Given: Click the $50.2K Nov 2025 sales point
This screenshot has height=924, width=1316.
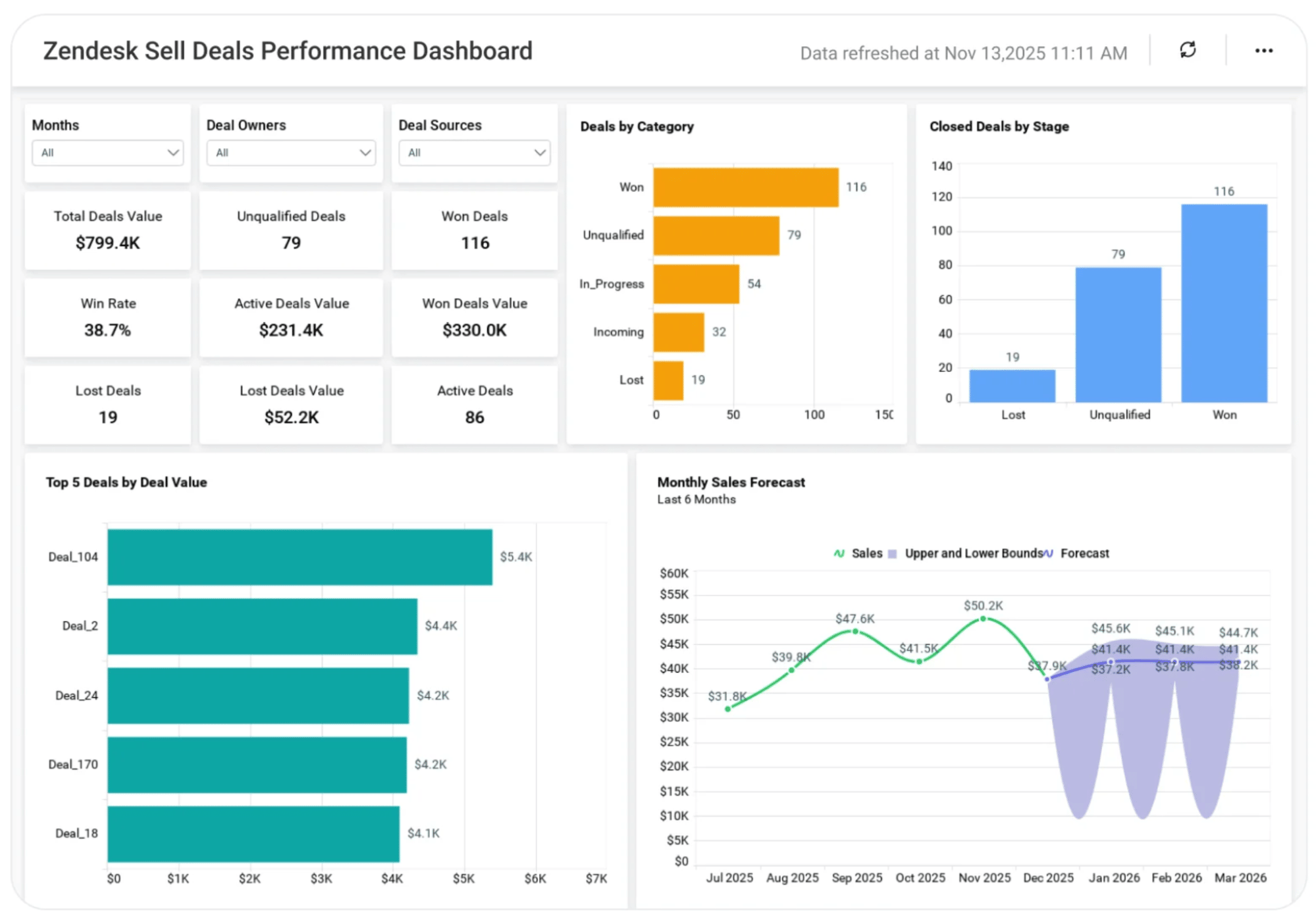Looking at the screenshot, I should tap(983, 619).
